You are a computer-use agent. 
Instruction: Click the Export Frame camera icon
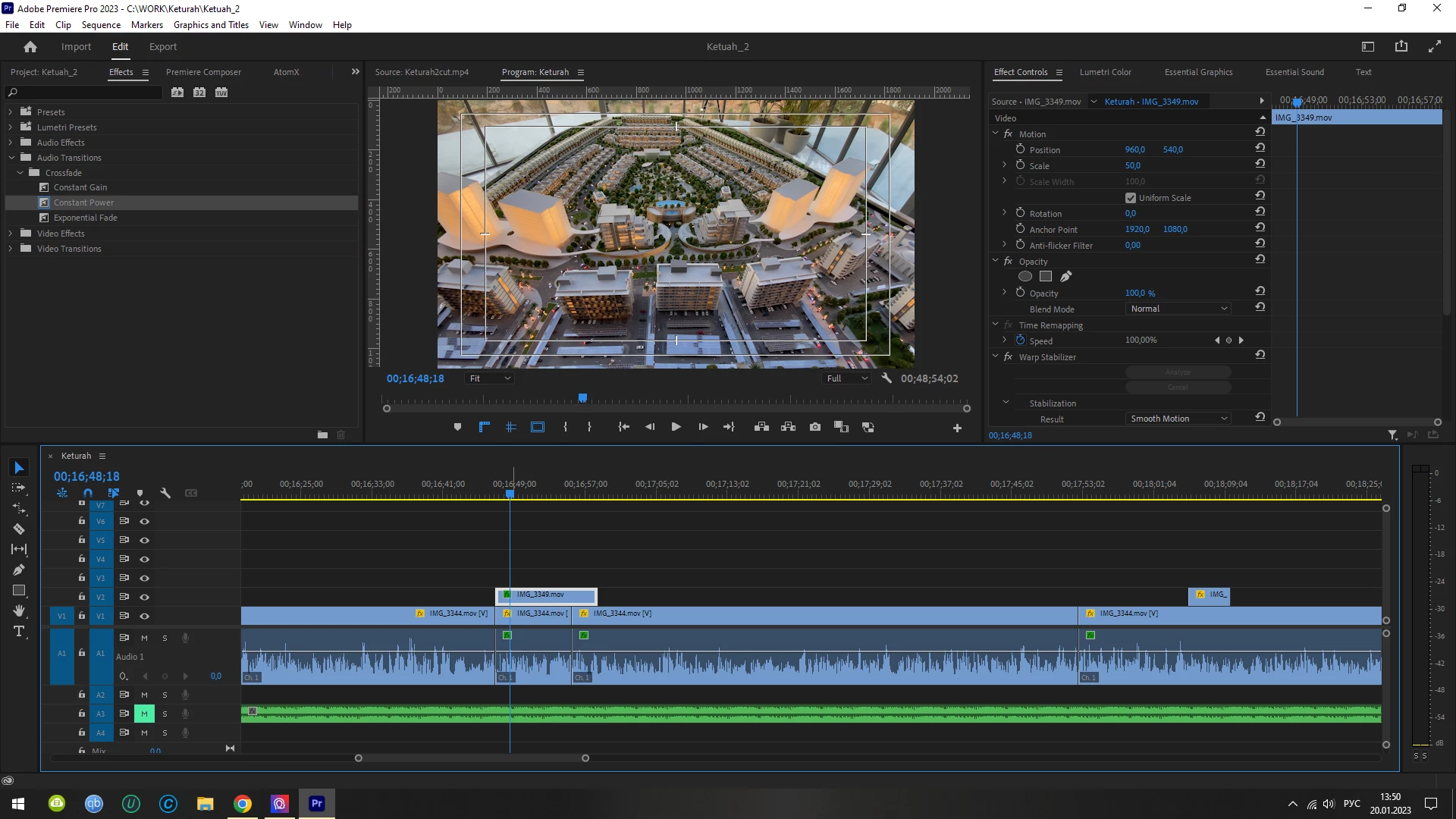(815, 427)
